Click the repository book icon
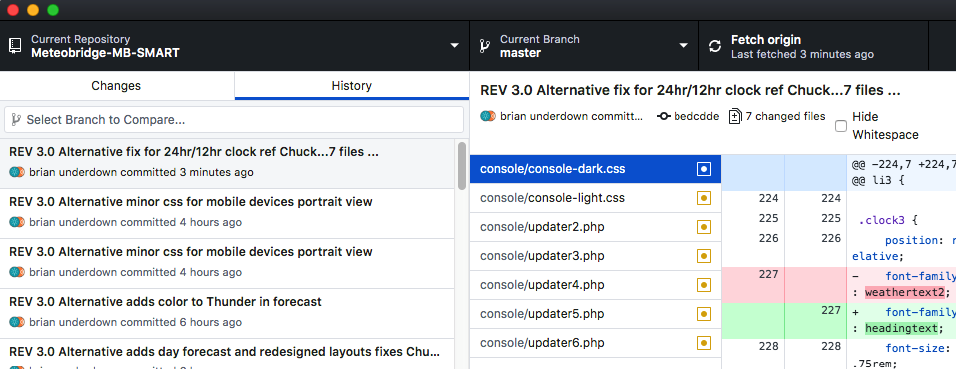The image size is (956, 369). point(15,46)
